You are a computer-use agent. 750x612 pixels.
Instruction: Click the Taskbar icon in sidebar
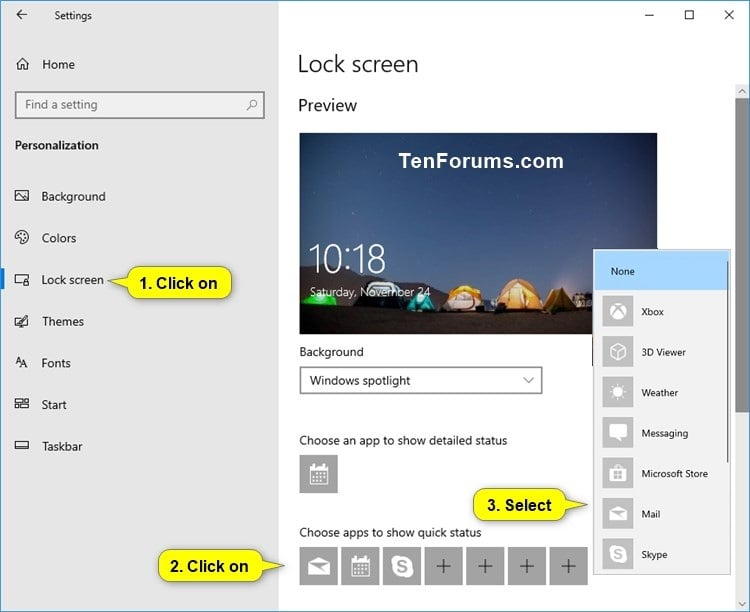(x=22, y=445)
